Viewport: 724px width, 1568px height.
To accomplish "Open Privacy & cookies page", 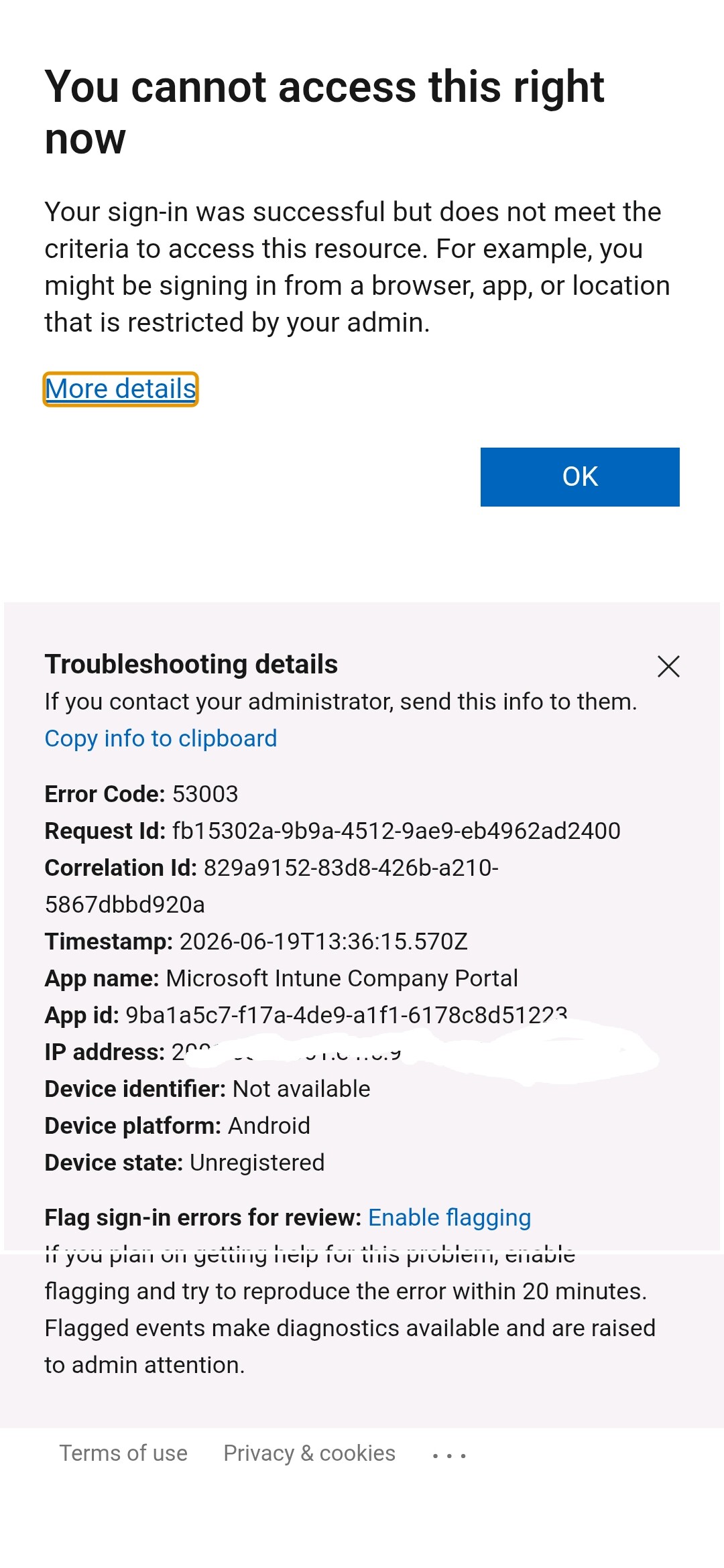I will [x=310, y=1453].
